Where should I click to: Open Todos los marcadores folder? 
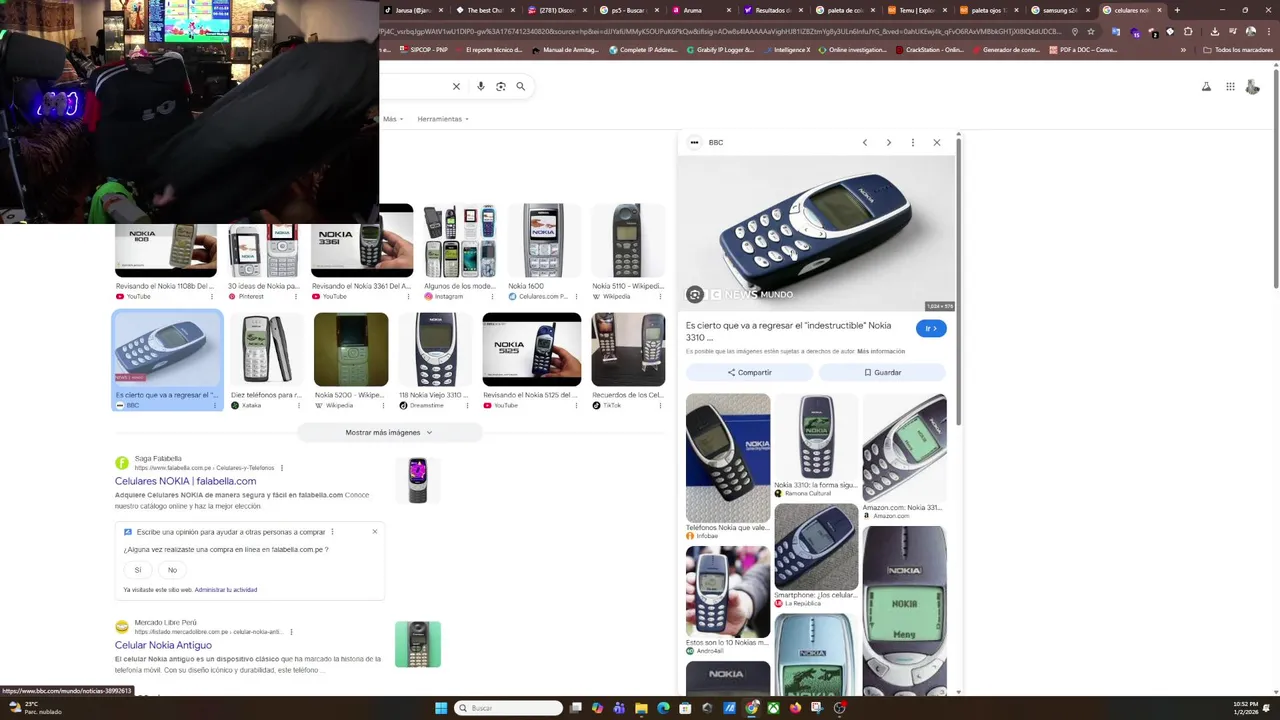click(1238, 50)
